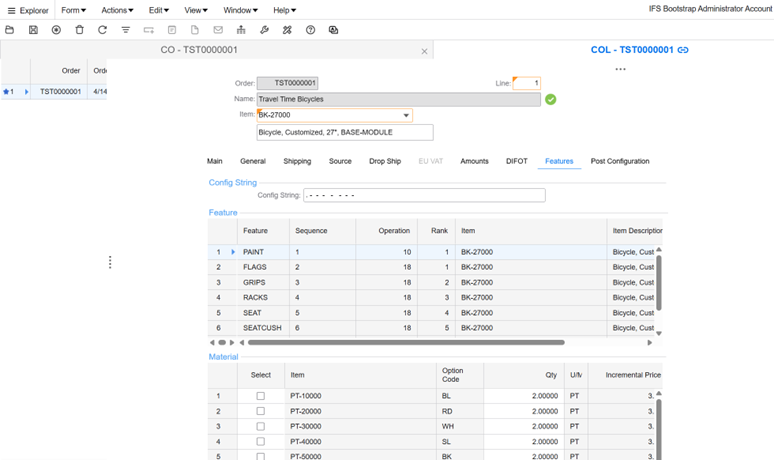Switch to the Shipping tab
774x460 pixels.
point(297,161)
